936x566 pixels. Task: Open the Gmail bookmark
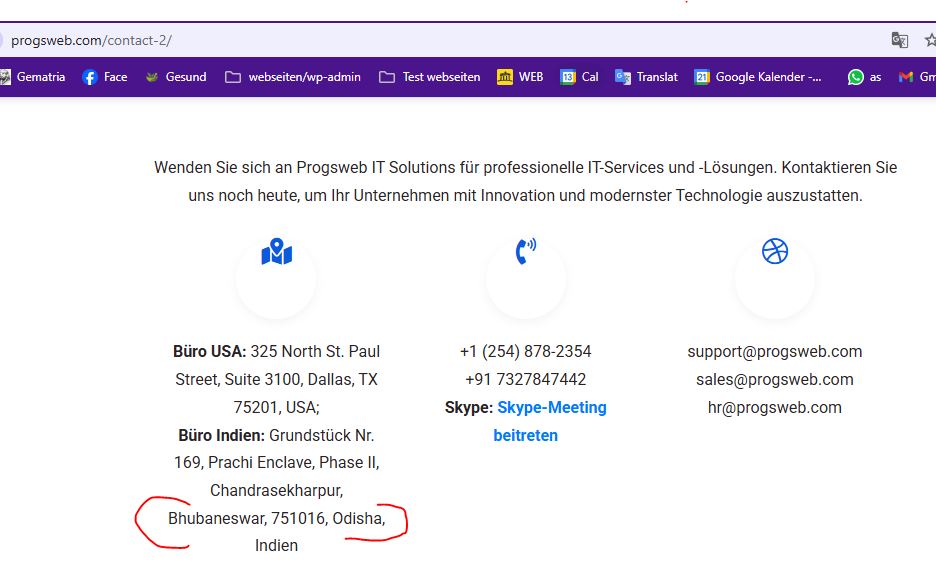(917, 77)
